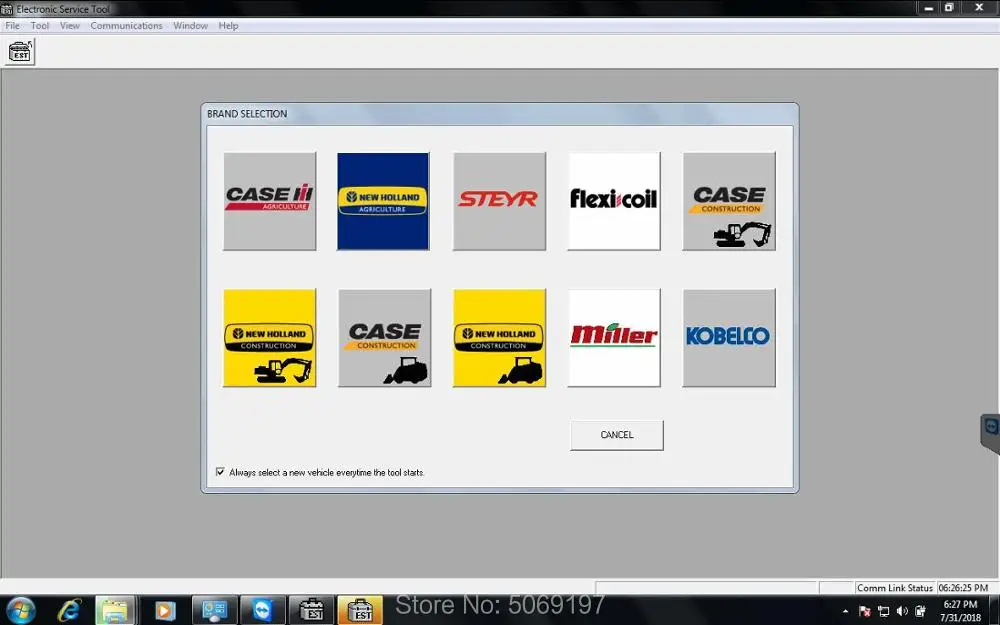Click the volume speaker tray icon
1000x625 pixels.
[902, 611]
